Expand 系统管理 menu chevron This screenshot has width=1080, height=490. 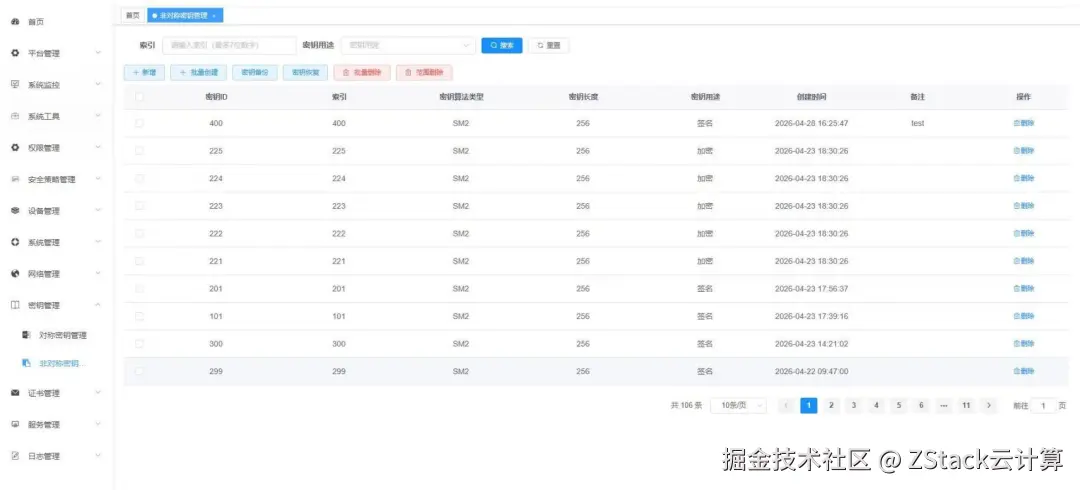pos(98,242)
